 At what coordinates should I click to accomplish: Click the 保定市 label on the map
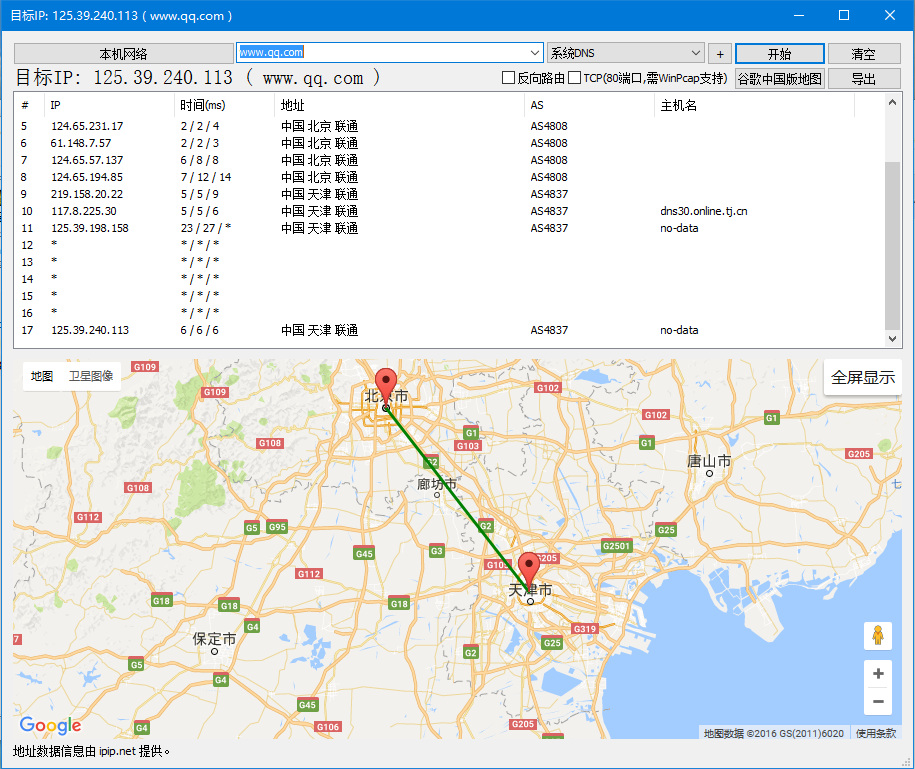pyautogui.click(x=214, y=639)
